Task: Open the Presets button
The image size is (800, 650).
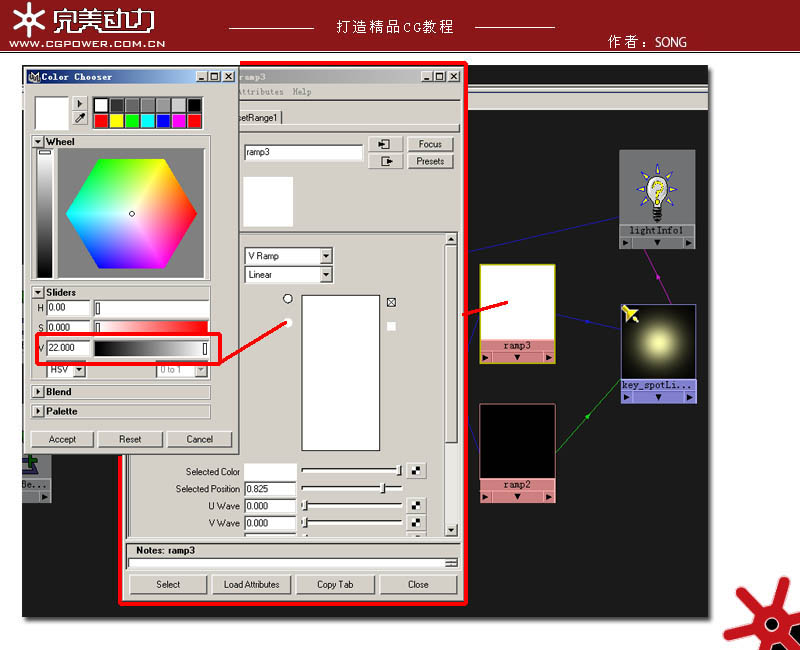Action: tap(430, 161)
